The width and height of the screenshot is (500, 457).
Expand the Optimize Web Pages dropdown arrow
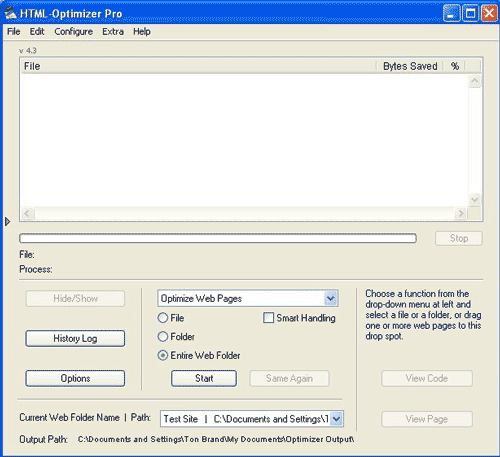coord(330,298)
